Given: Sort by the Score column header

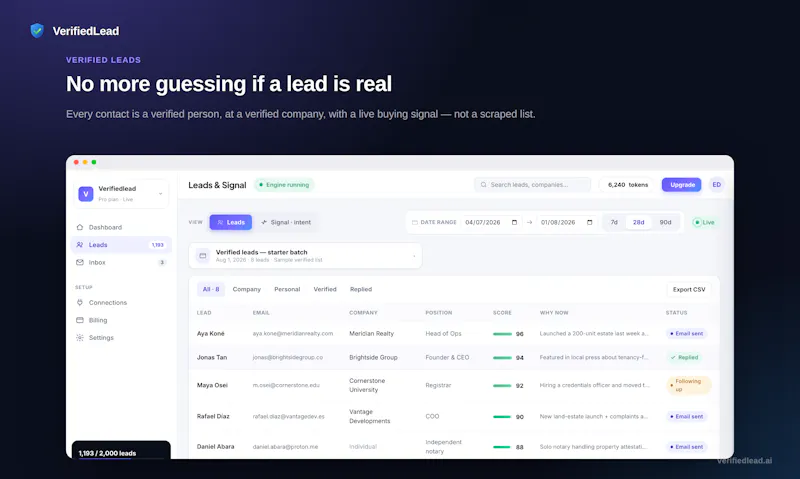Looking at the screenshot, I should pyautogui.click(x=502, y=313).
